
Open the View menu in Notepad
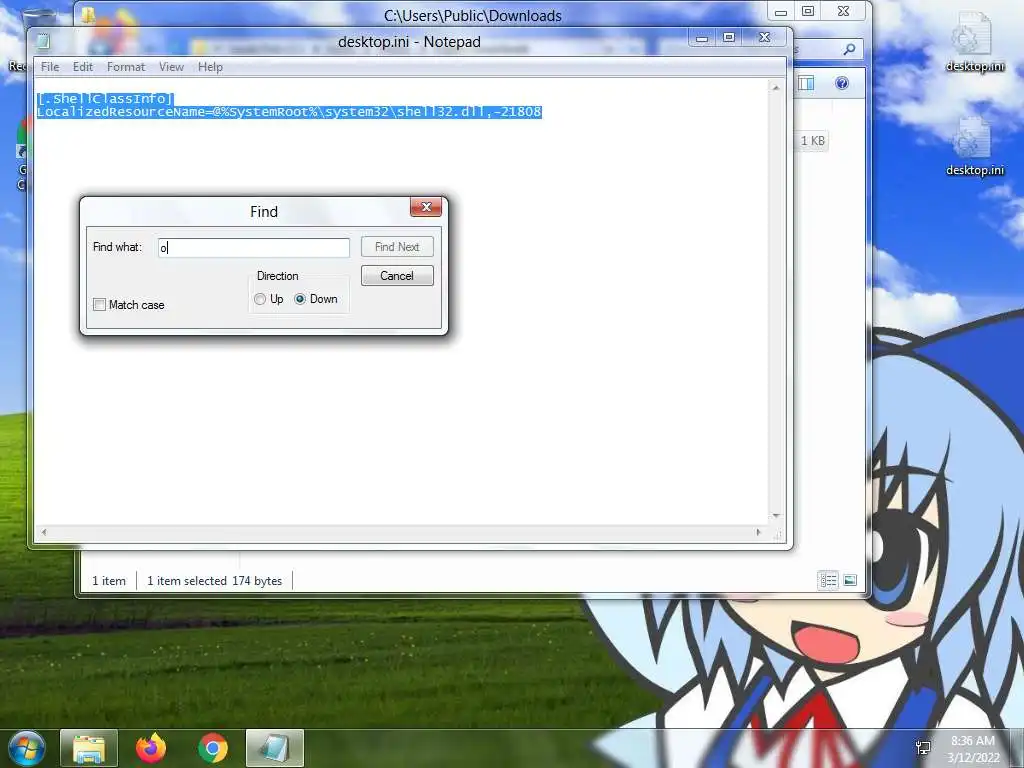point(171,67)
